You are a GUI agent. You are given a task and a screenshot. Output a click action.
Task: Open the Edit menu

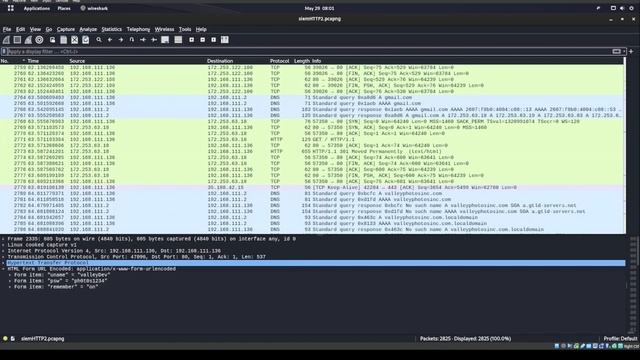tap(20, 29)
